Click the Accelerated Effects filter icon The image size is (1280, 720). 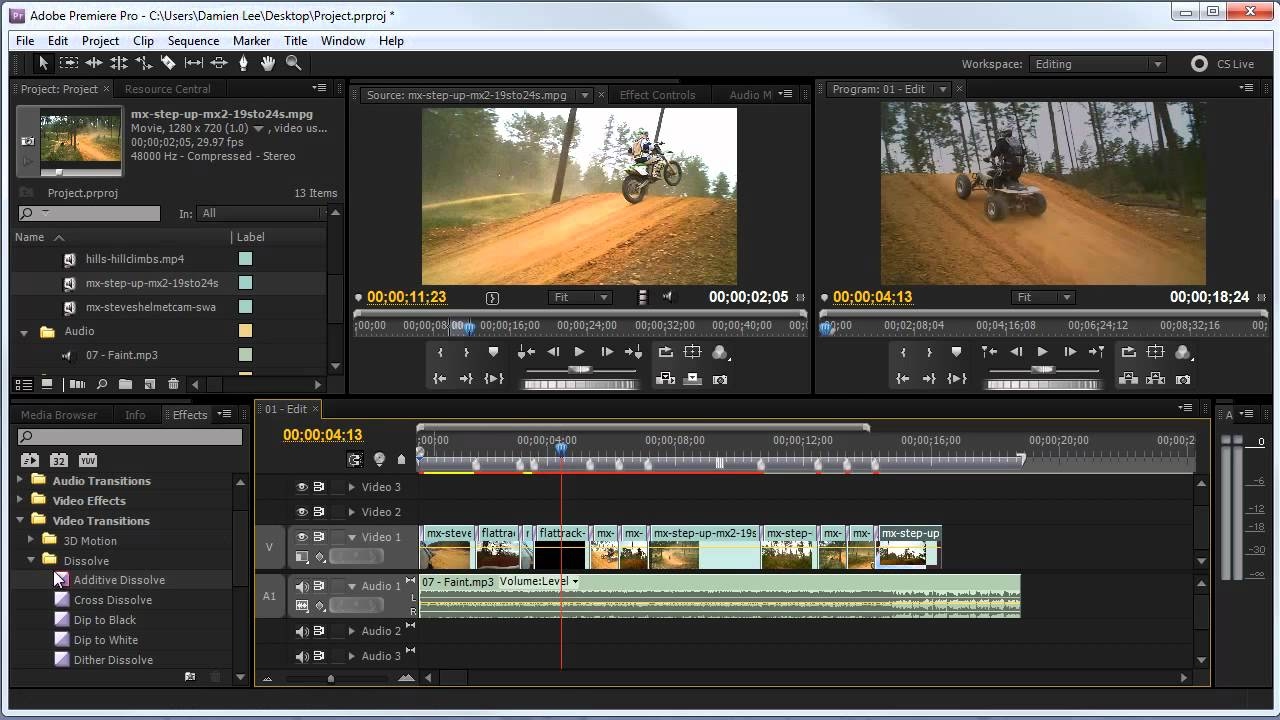tap(30, 460)
